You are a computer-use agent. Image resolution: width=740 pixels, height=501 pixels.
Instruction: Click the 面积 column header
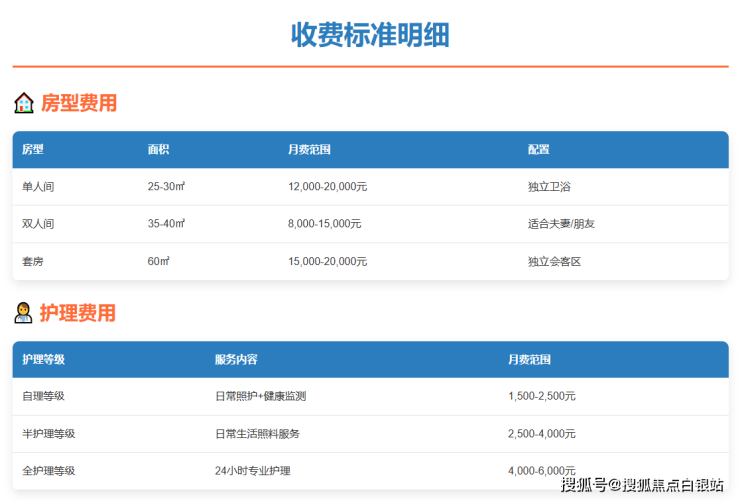click(158, 150)
